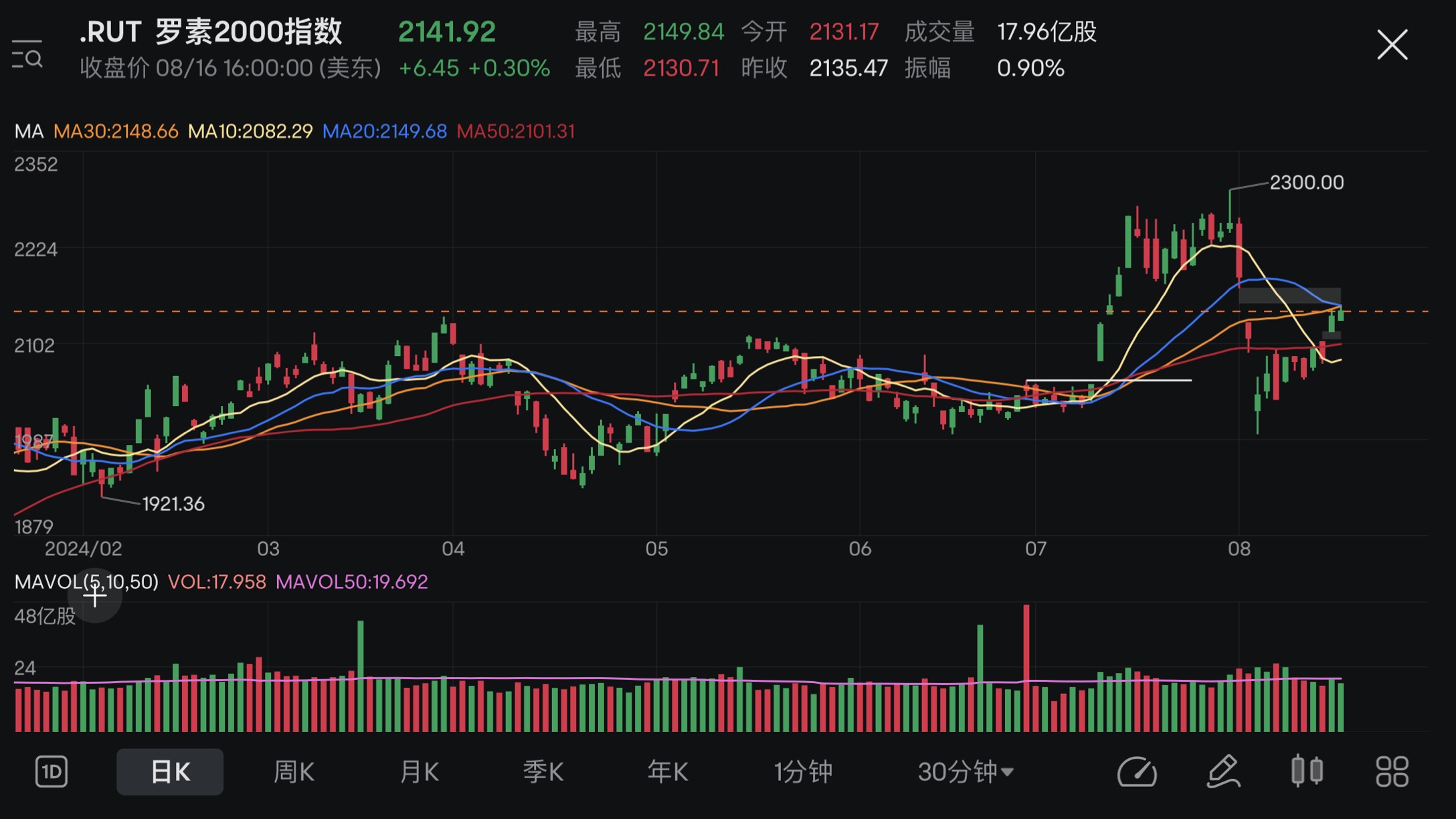The height and width of the screenshot is (819, 1456).
Task: Click the 2024/02 date axis label
Action: click(x=83, y=549)
